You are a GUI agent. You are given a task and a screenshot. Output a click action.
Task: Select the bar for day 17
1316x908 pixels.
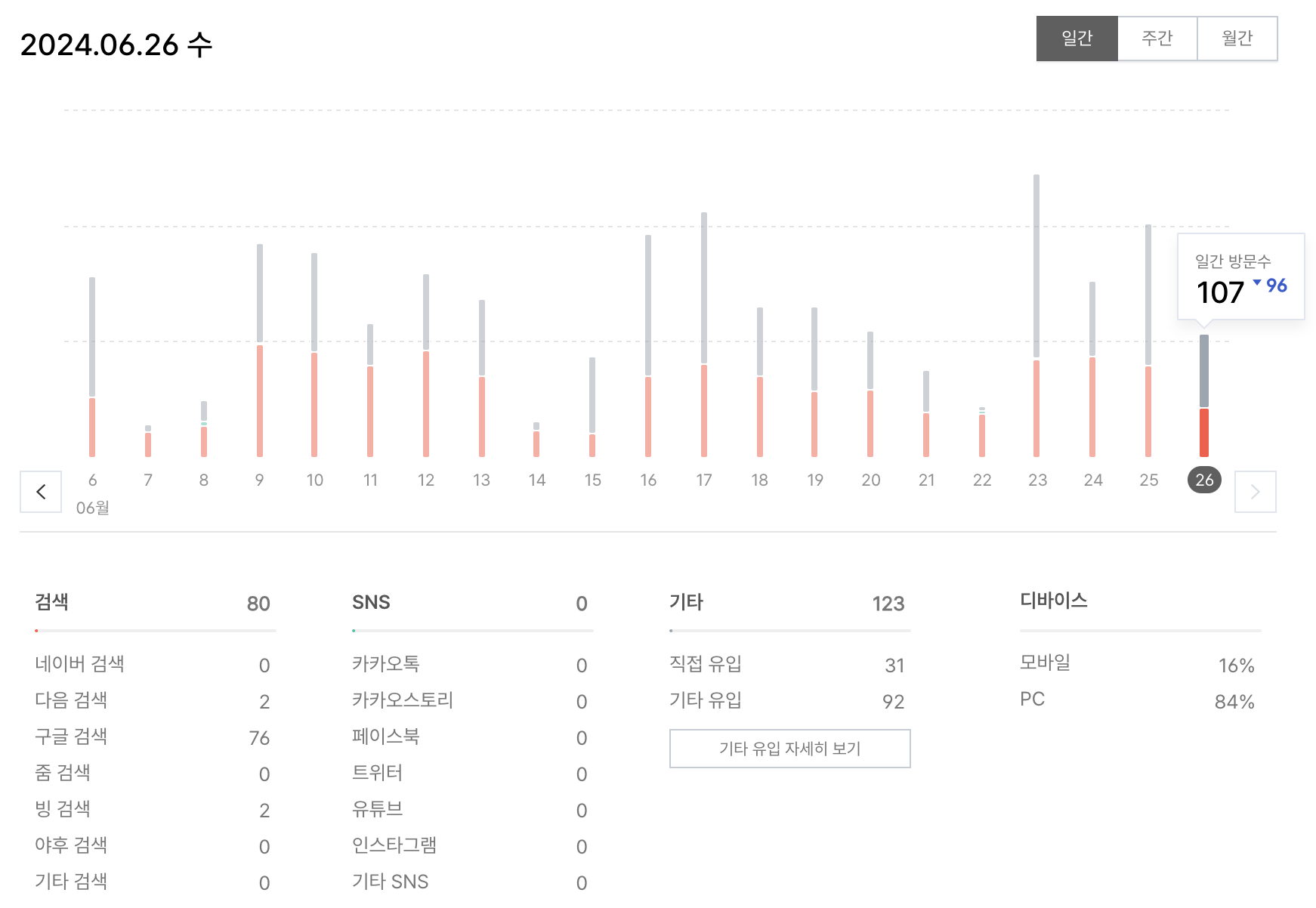coord(704,335)
